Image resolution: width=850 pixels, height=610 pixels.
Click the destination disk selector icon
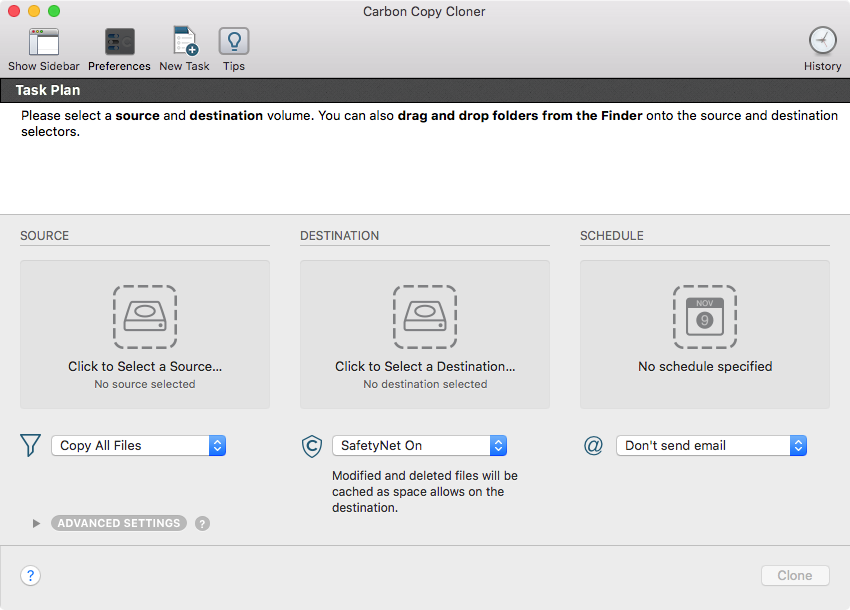425,317
